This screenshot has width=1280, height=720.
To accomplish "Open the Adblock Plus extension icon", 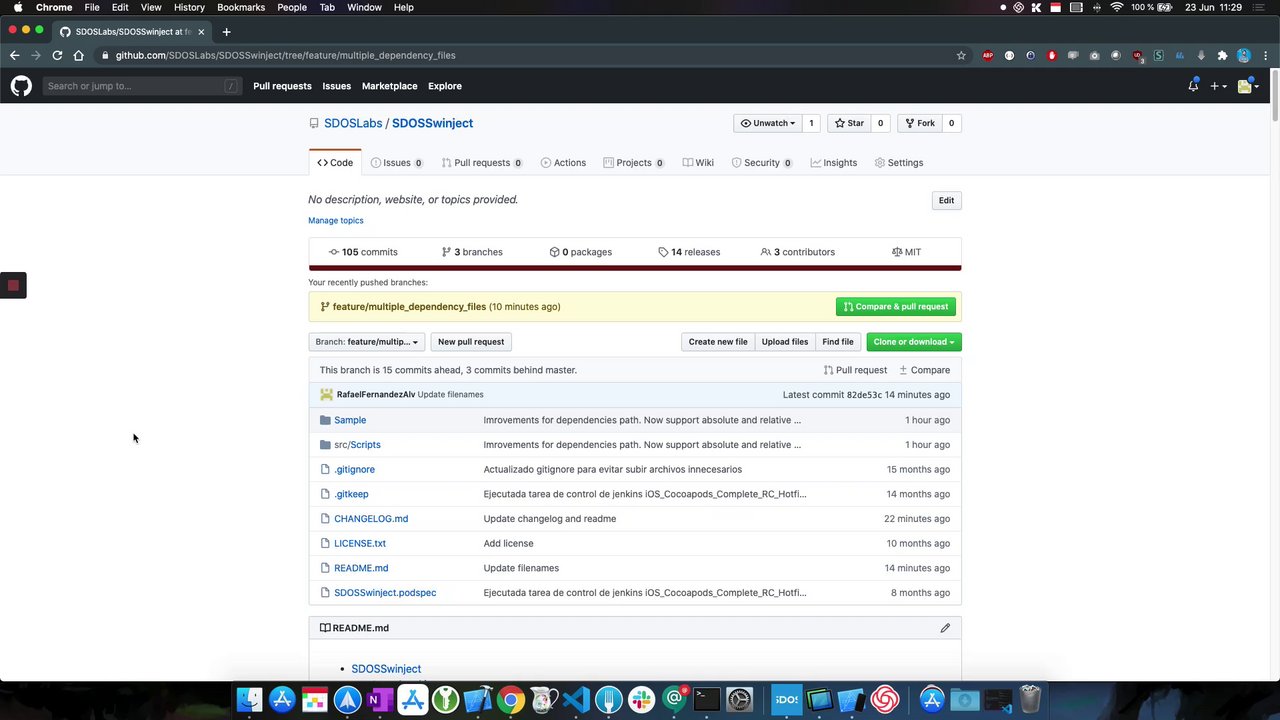I will click(988, 56).
